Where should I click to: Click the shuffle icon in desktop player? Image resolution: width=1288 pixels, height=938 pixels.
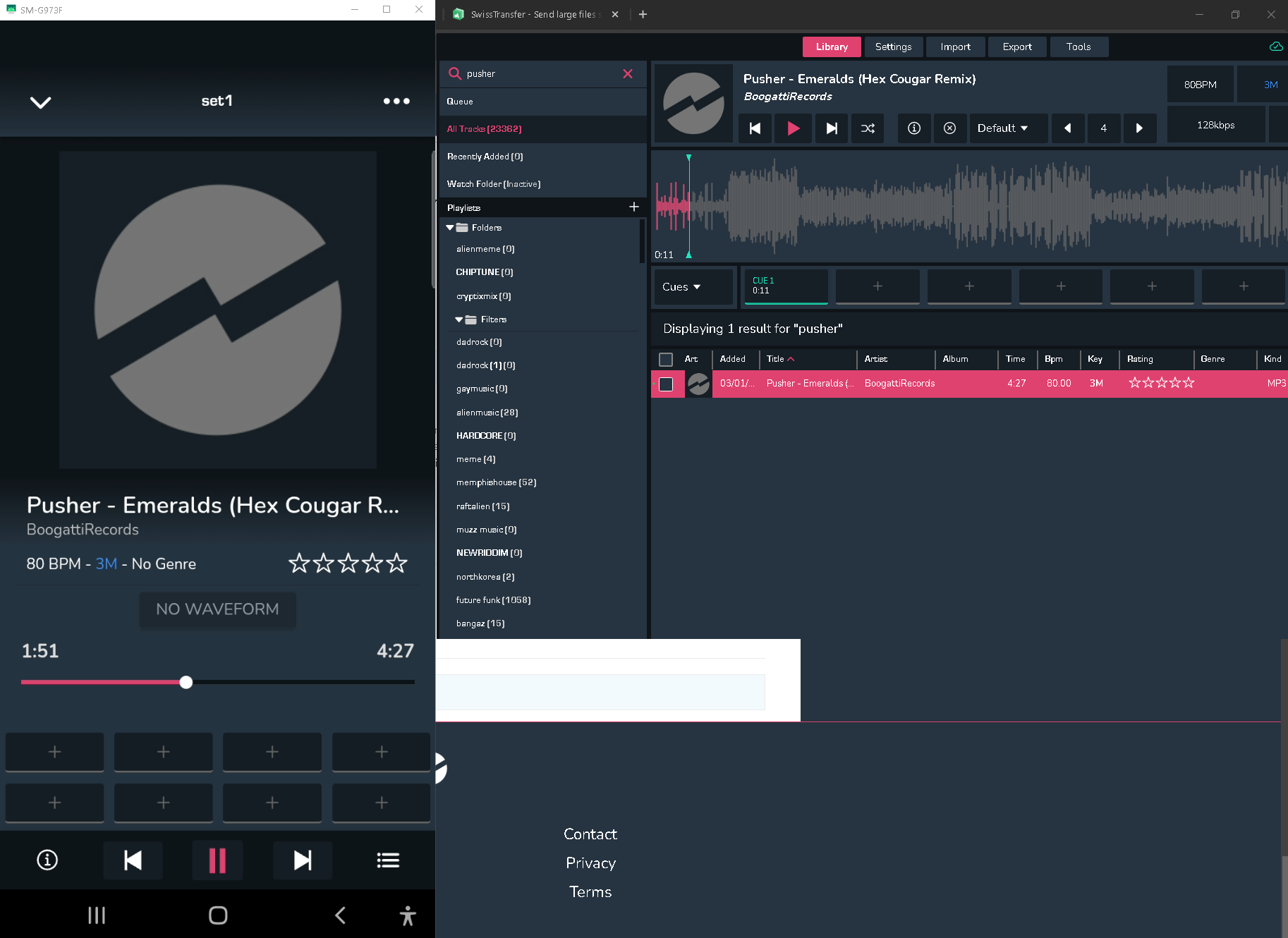click(868, 128)
